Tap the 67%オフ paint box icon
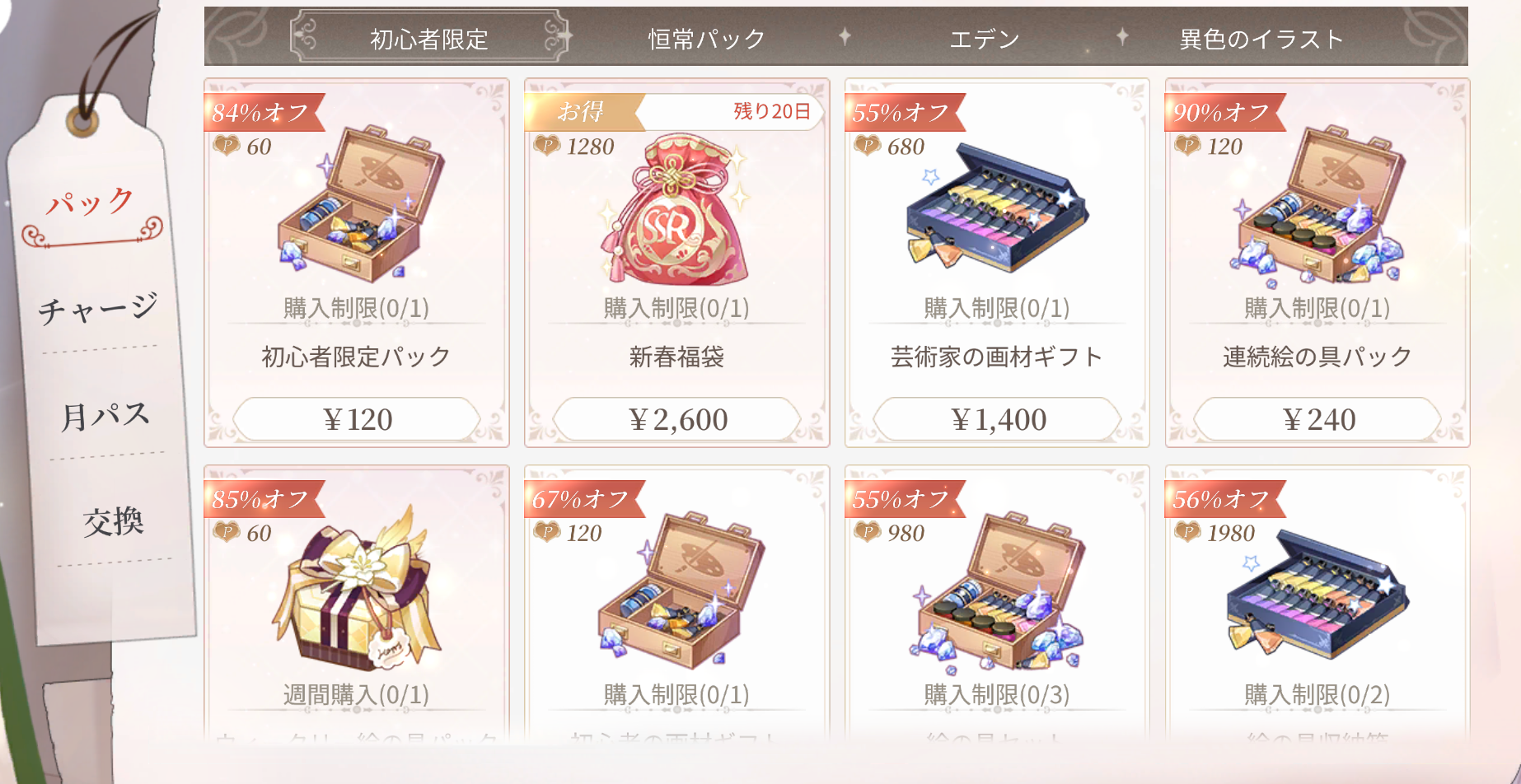Screen dimensions: 1521x784 [680, 591]
